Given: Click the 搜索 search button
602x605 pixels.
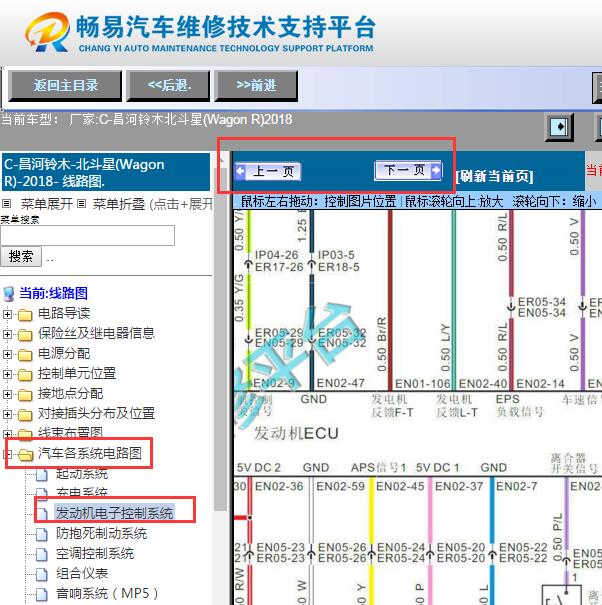Looking at the screenshot, I should [x=21, y=257].
